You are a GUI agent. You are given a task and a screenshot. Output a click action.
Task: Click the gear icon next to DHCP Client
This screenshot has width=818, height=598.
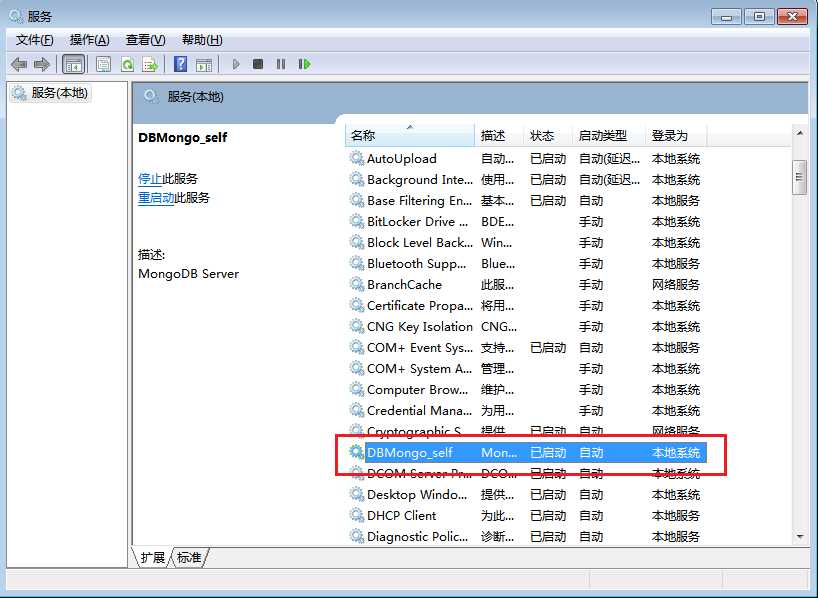click(x=356, y=515)
